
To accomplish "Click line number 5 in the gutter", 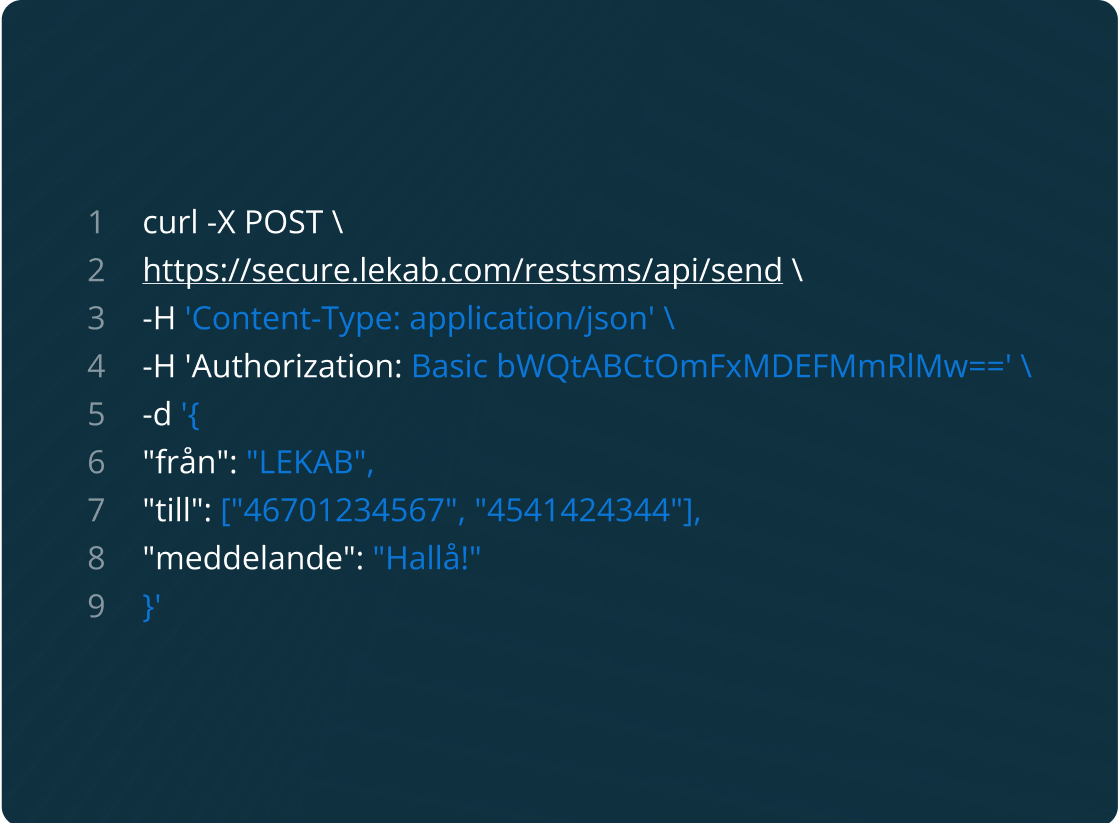I will coord(96,414).
